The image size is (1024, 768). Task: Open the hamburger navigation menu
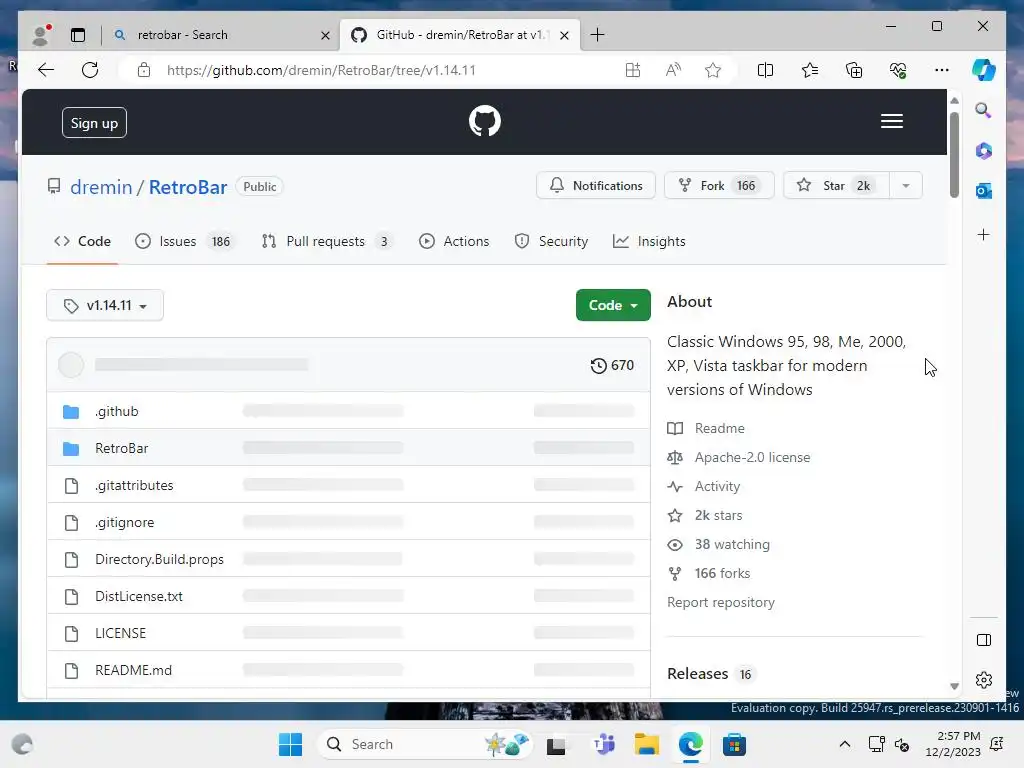(891, 121)
